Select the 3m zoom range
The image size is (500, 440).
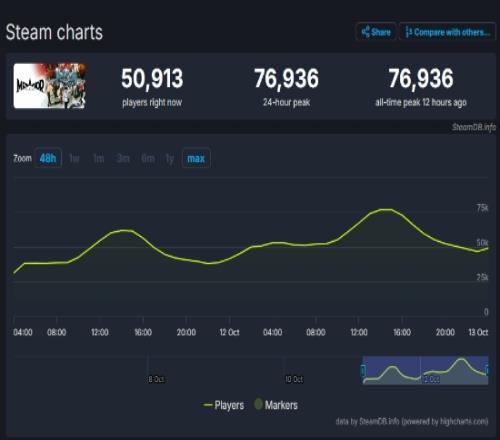pyautogui.click(x=123, y=158)
